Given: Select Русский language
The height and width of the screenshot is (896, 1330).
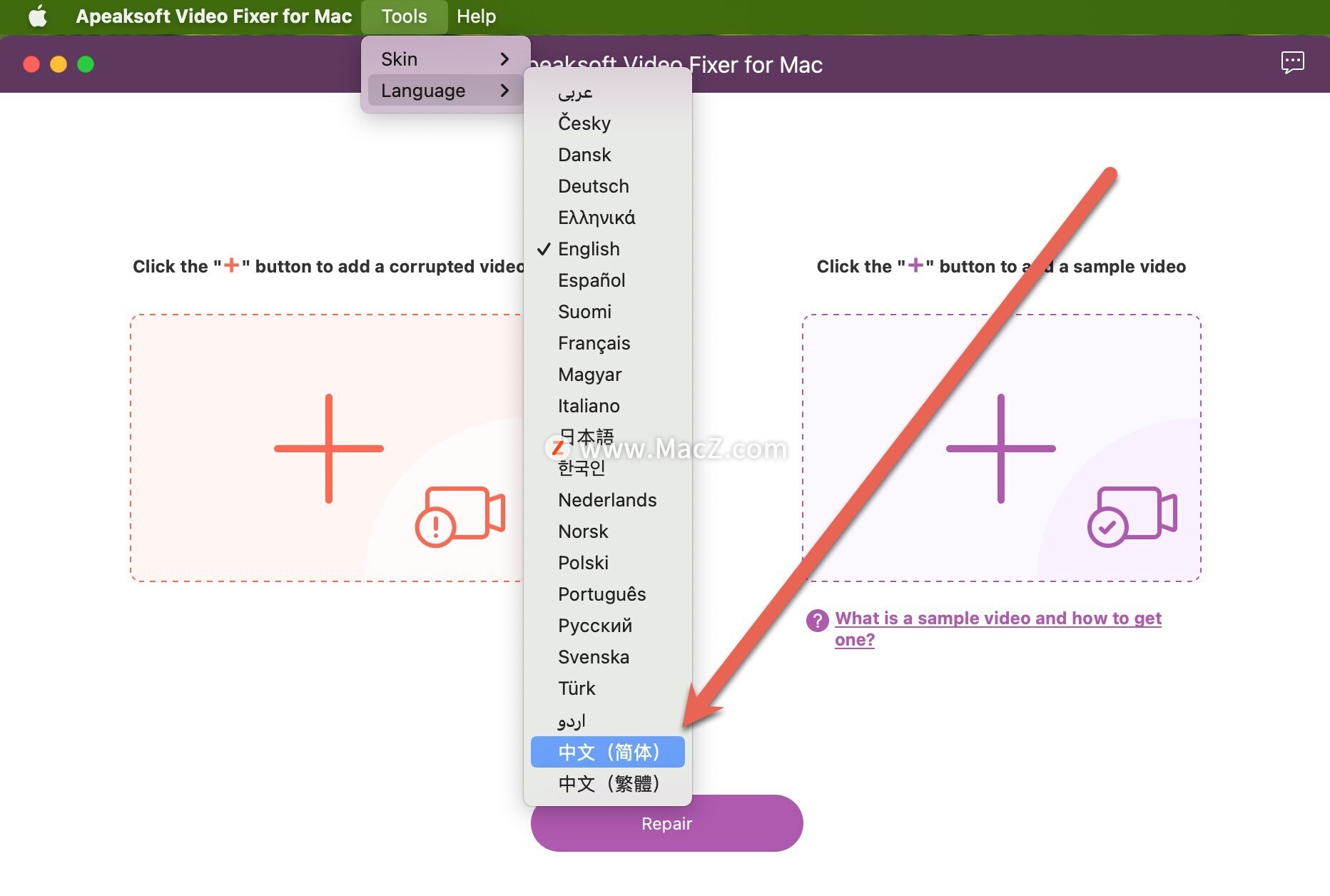Looking at the screenshot, I should tap(608, 626).
